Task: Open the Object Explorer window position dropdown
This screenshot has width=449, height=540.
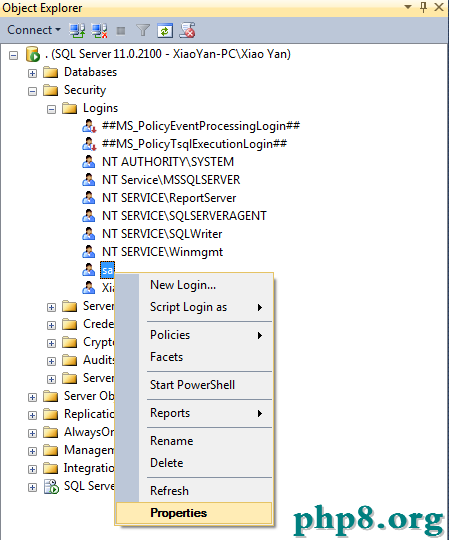Action: (x=408, y=7)
